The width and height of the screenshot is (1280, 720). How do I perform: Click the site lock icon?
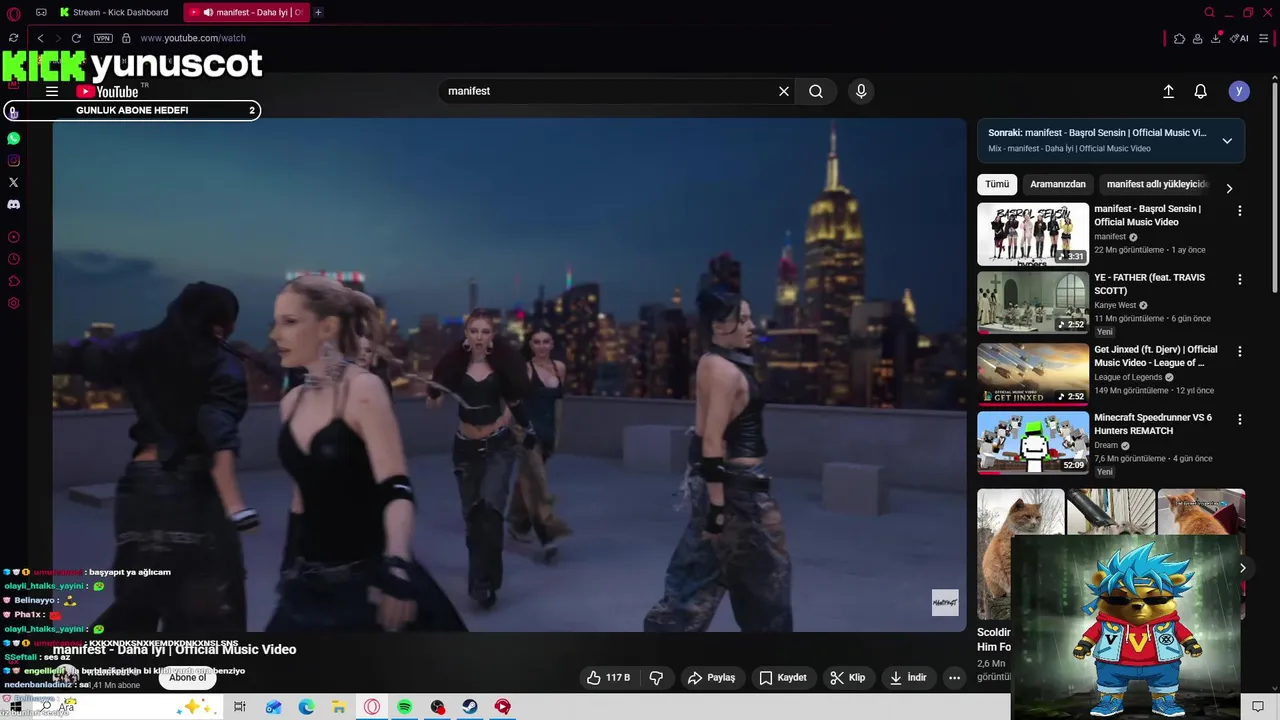tap(126, 38)
